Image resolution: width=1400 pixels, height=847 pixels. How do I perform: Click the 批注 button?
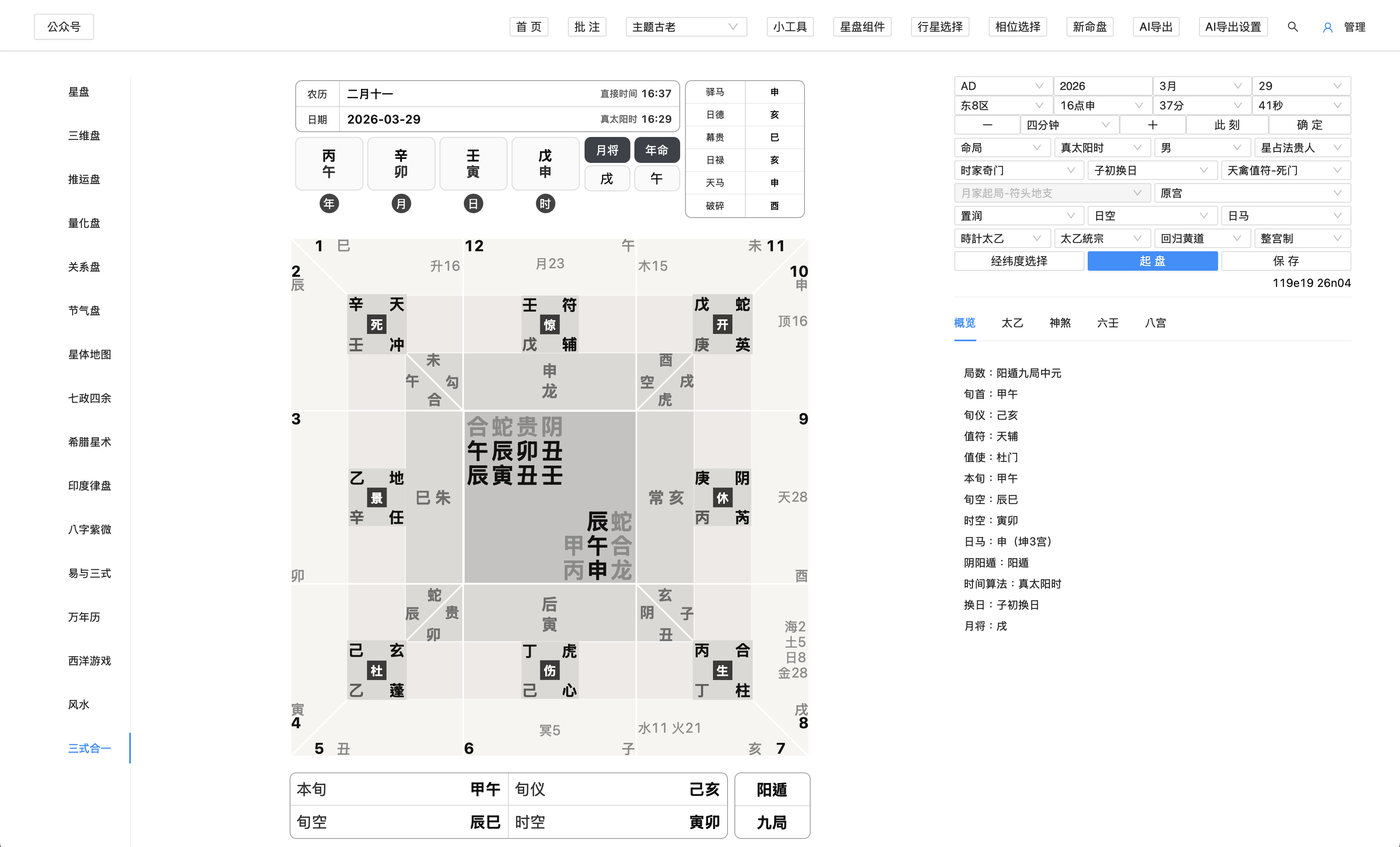tap(587, 27)
